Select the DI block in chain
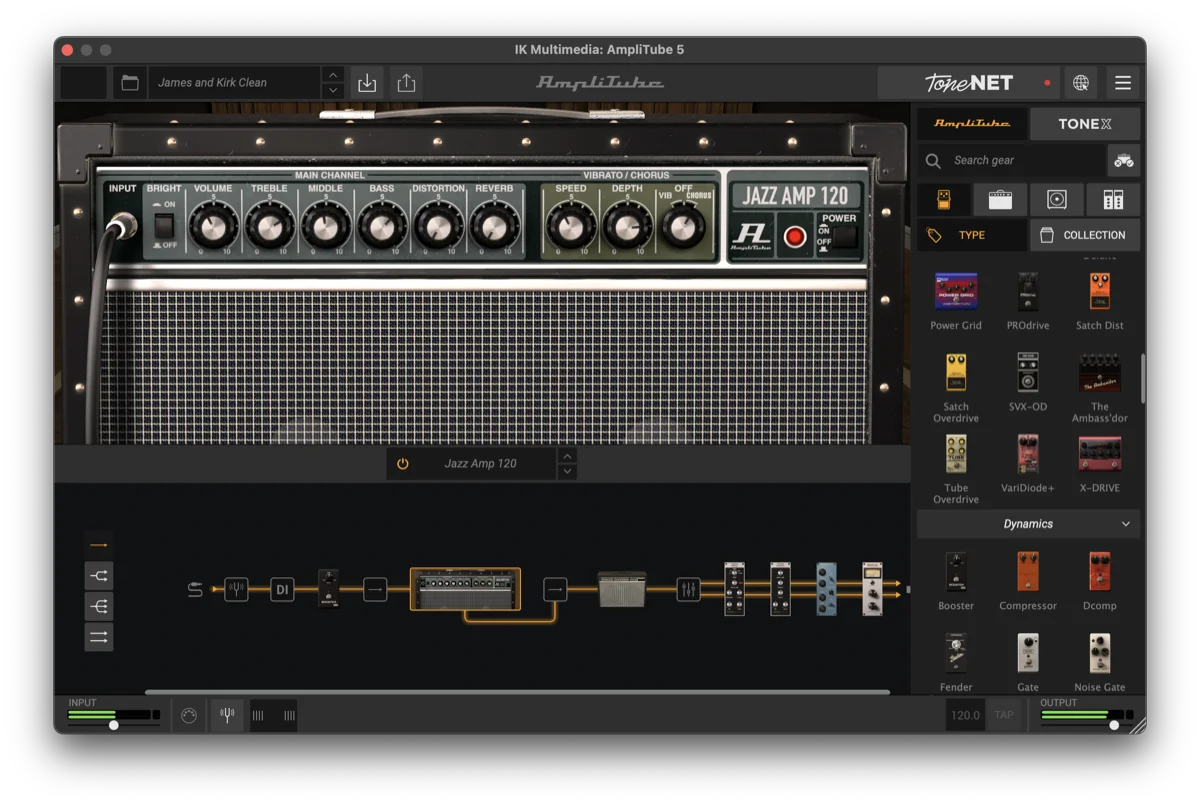This screenshot has width=1200, height=805. point(282,590)
